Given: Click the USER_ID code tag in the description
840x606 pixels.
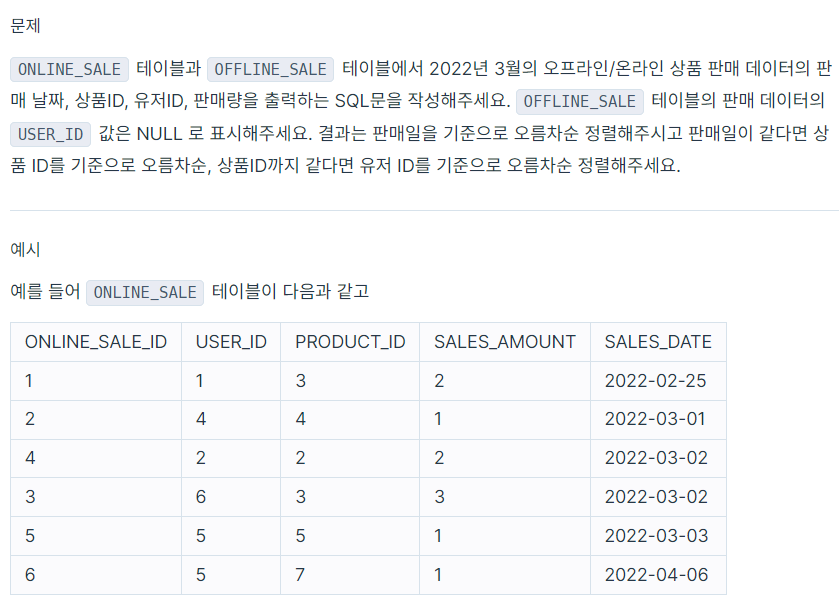Looking at the screenshot, I should [50, 134].
